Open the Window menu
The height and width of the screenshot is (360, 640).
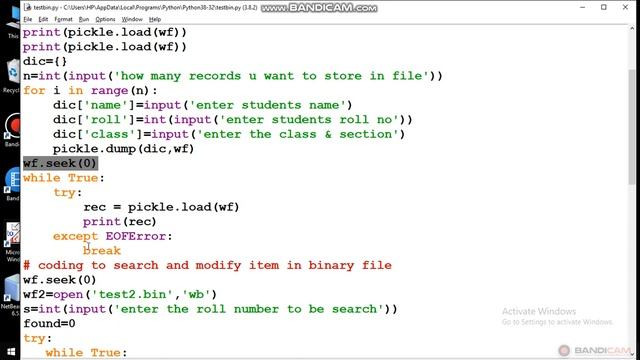(132, 19)
